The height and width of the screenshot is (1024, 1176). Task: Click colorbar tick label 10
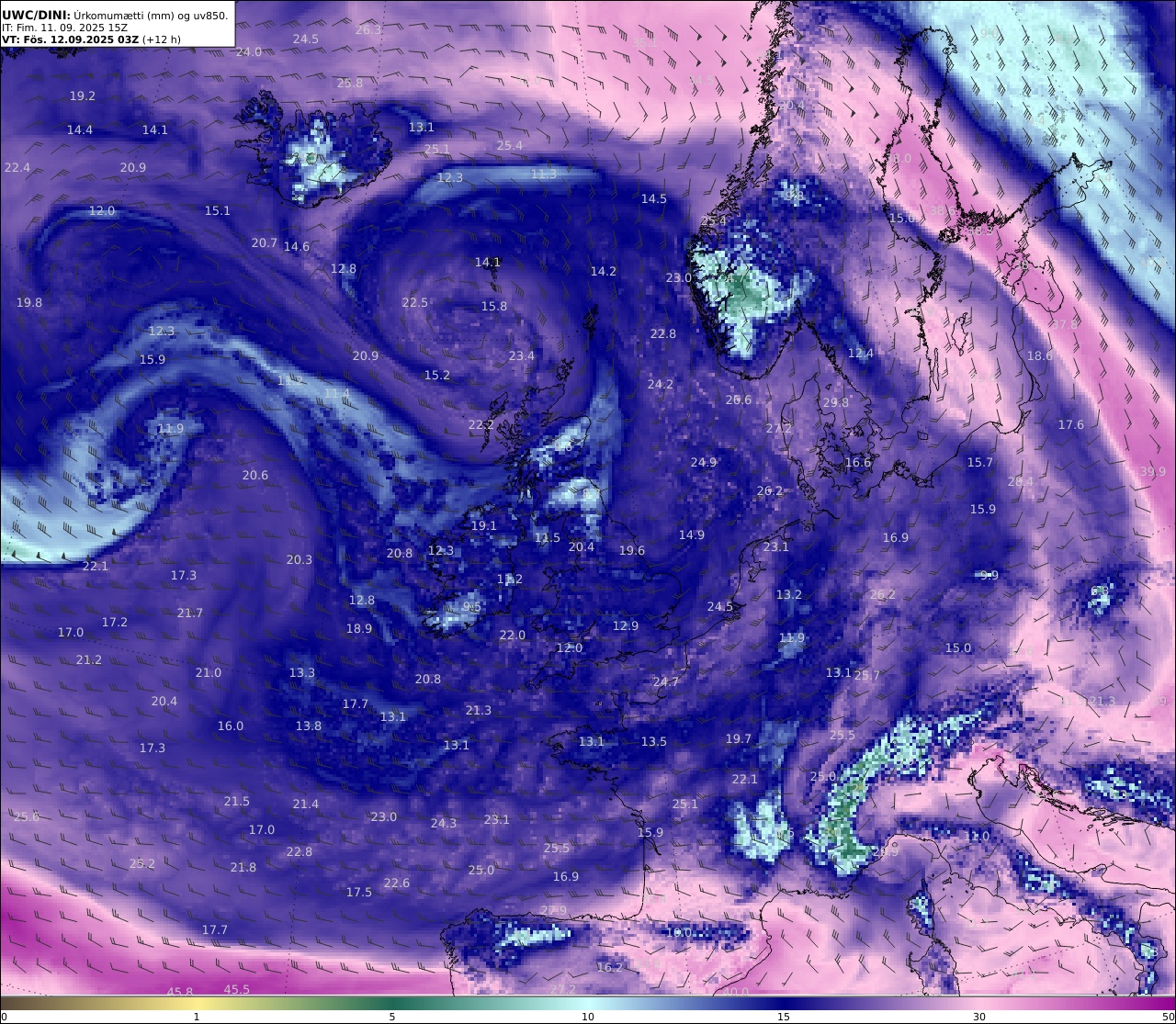(588, 1017)
